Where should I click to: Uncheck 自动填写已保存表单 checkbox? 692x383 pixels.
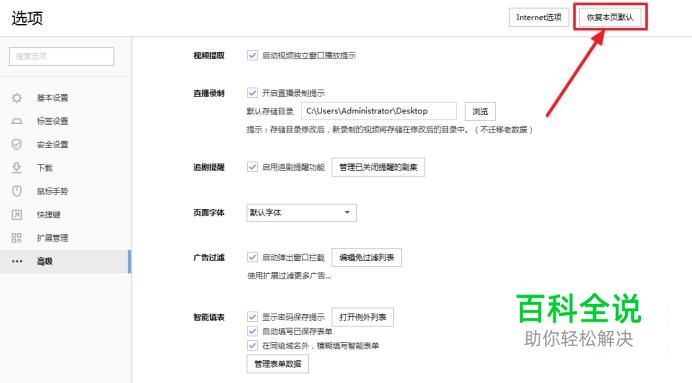click(x=252, y=331)
